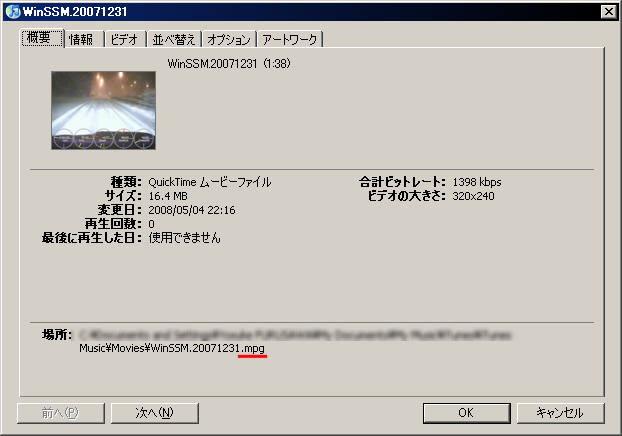Open the 情報 tab
The height and width of the screenshot is (436, 622).
82,40
